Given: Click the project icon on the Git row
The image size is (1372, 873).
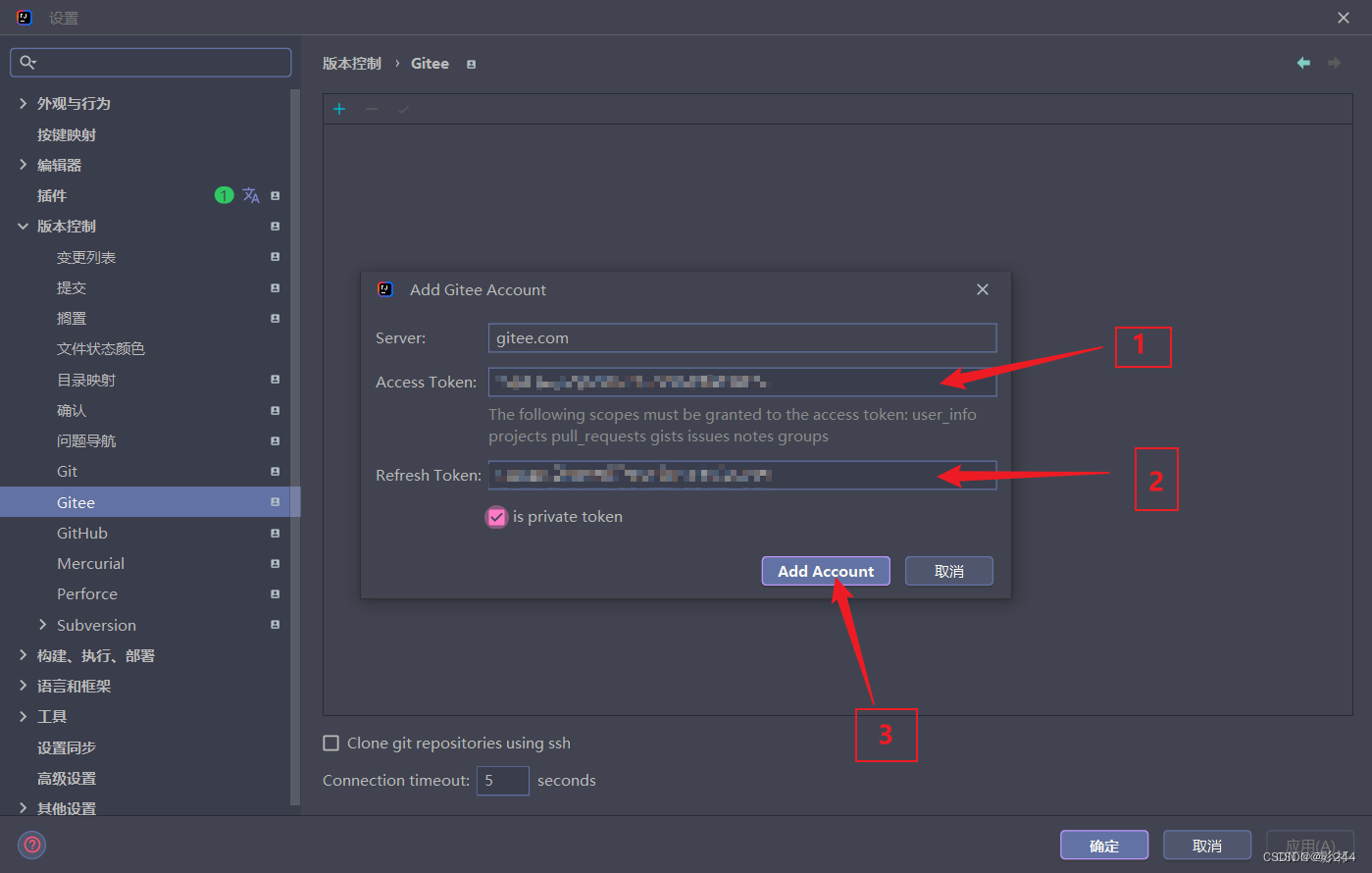Looking at the screenshot, I should tap(275, 471).
